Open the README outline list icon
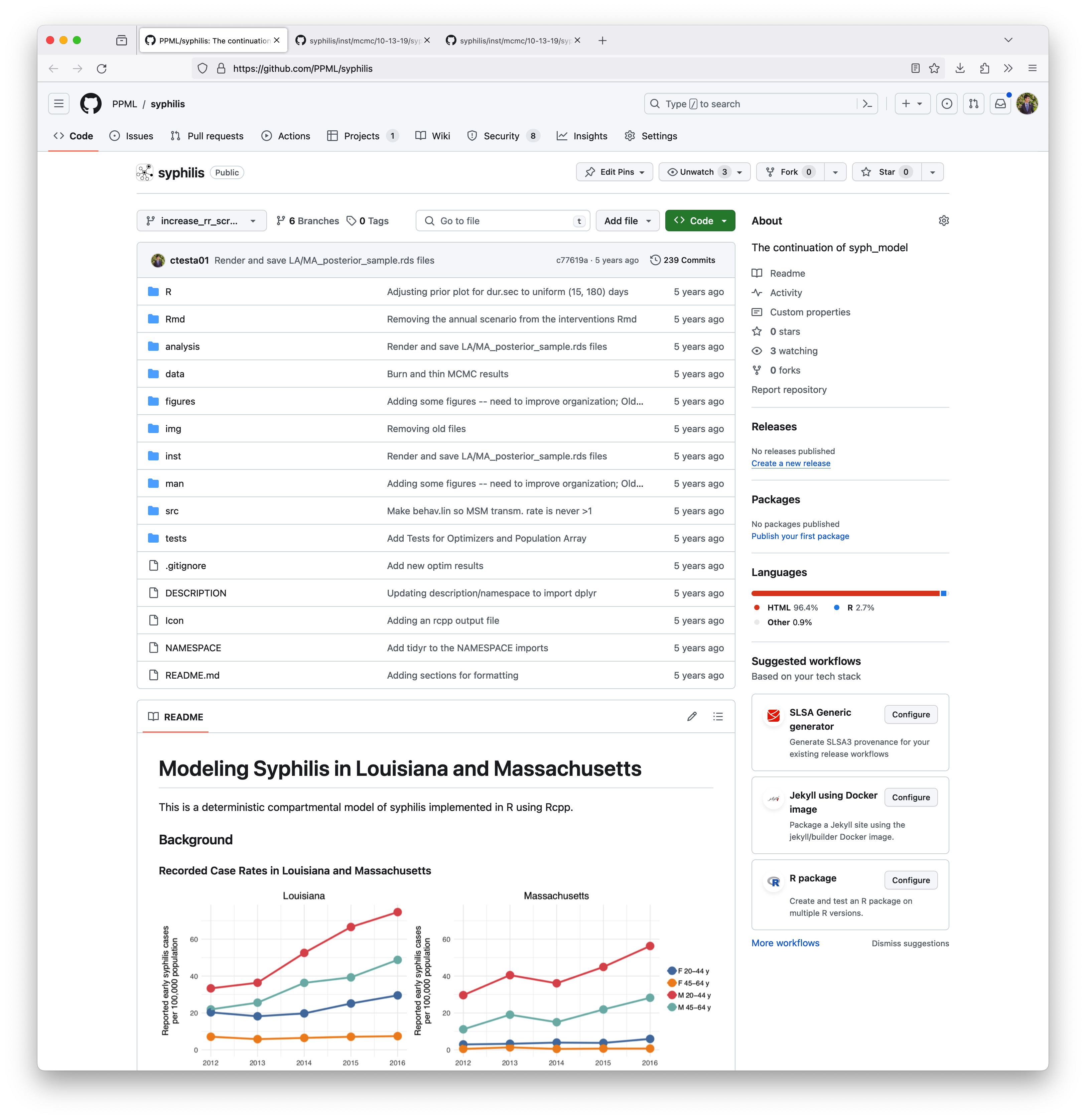Screen dimensions: 1086x1120 coord(718,717)
